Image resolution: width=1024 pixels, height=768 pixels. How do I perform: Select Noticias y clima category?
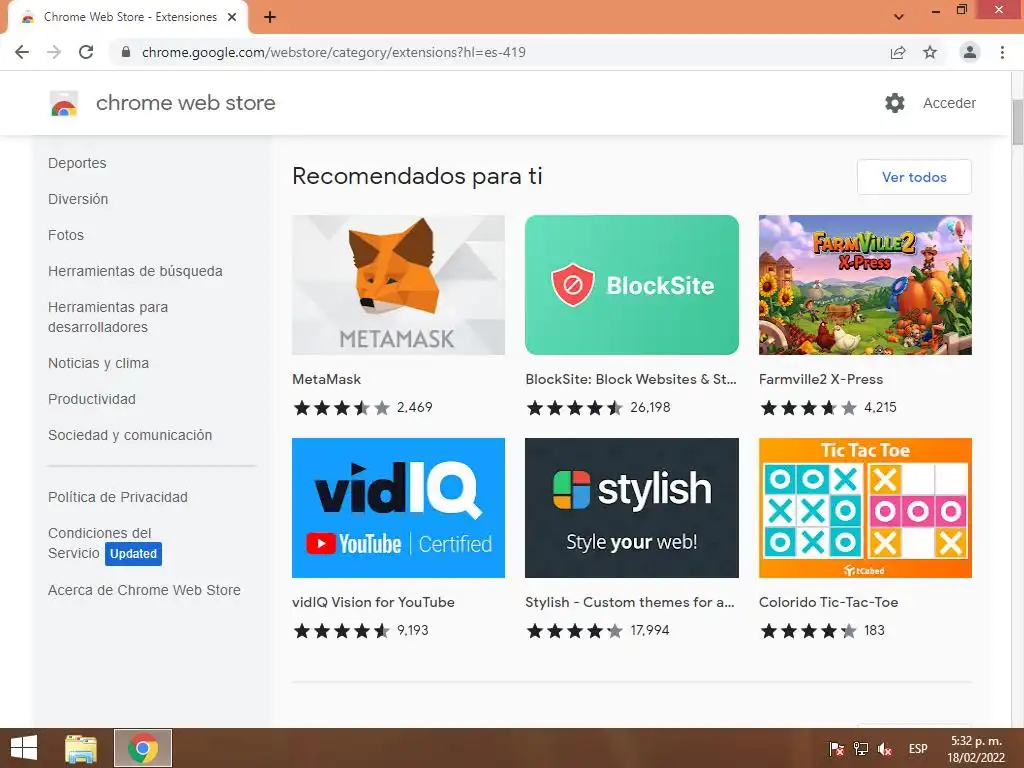tap(99, 363)
